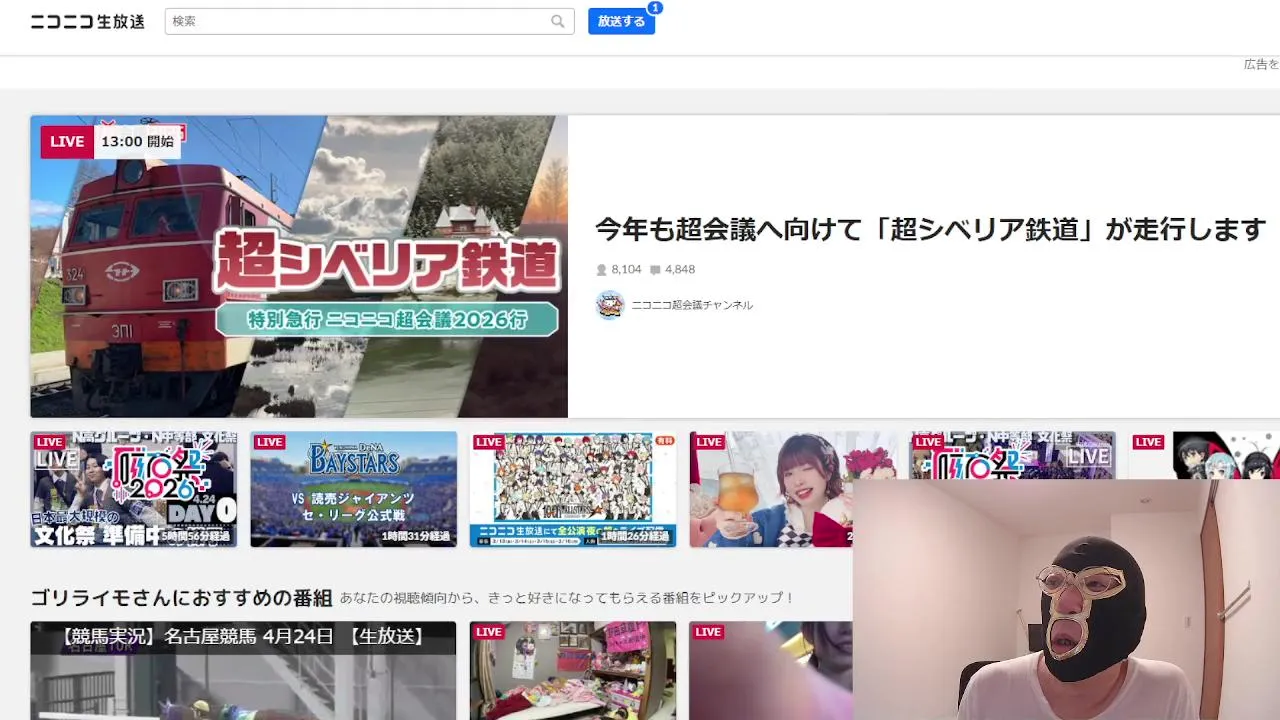
Task: Open the recommended room live thumbnail
Action: [573, 670]
